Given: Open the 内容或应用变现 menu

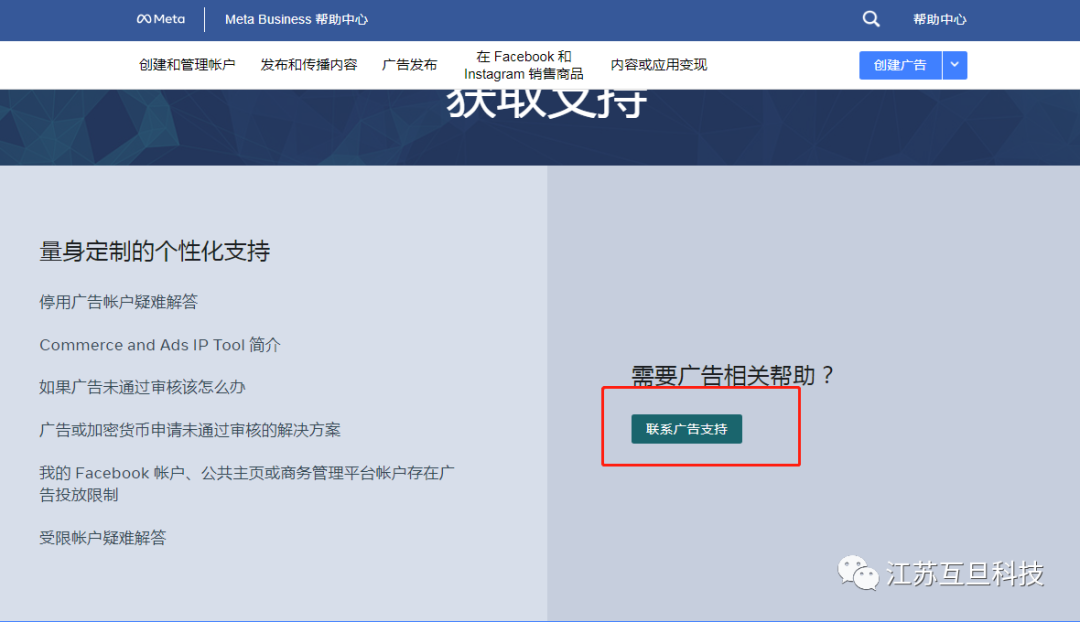Looking at the screenshot, I should [658, 65].
